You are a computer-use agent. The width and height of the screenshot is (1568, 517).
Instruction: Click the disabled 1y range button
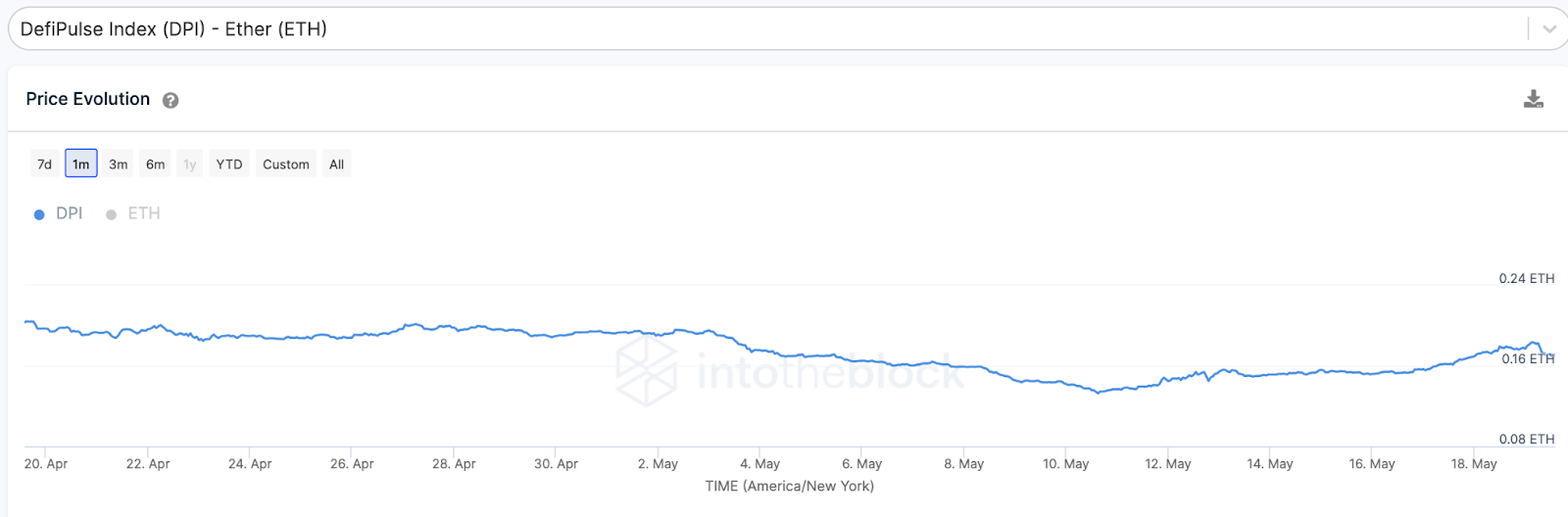190,164
